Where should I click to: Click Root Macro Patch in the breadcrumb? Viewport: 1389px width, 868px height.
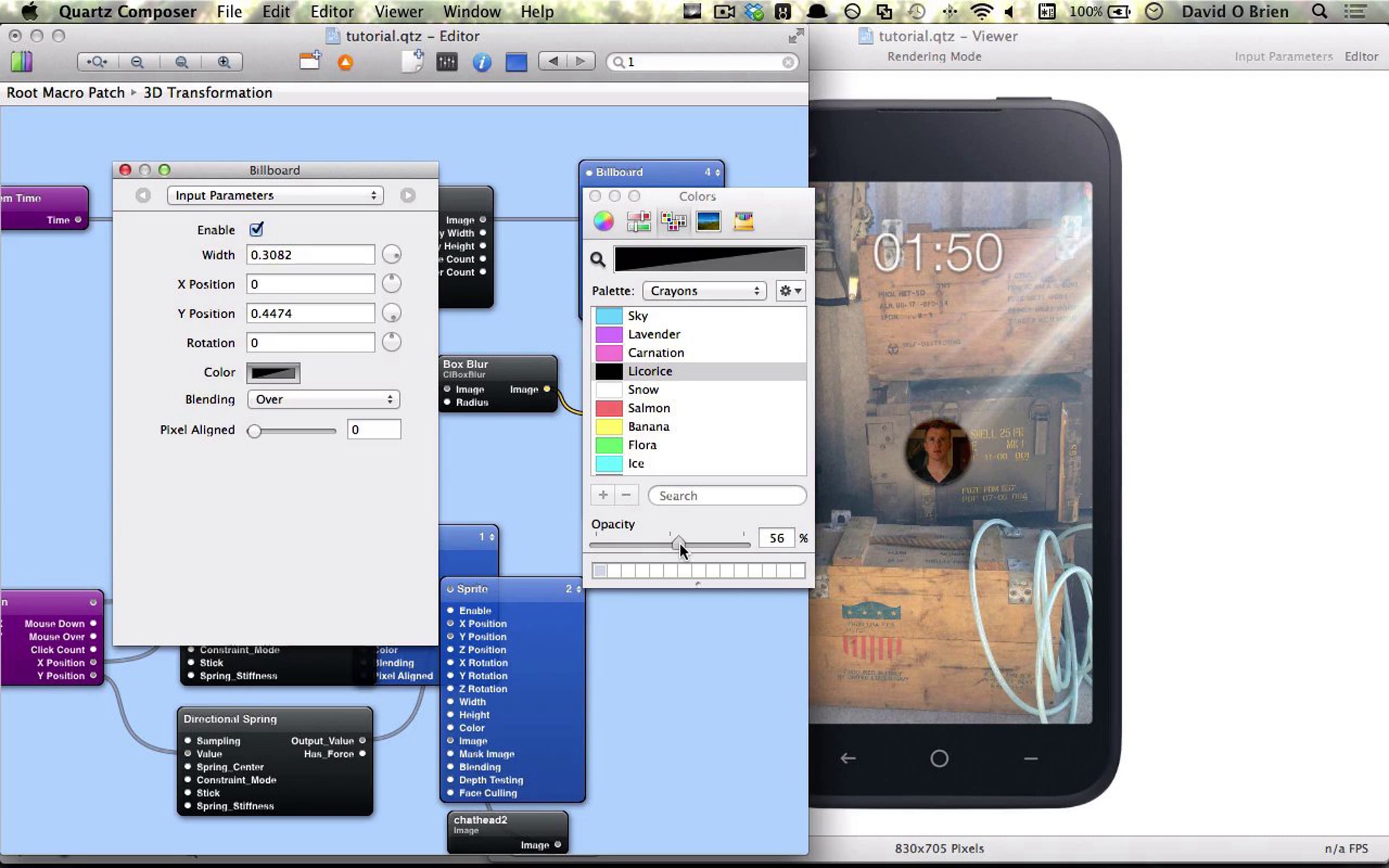[65, 93]
